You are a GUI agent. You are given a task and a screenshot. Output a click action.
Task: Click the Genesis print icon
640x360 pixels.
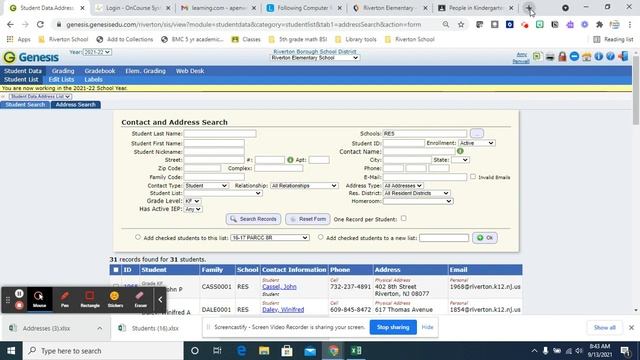pyautogui.click(x=550, y=57)
